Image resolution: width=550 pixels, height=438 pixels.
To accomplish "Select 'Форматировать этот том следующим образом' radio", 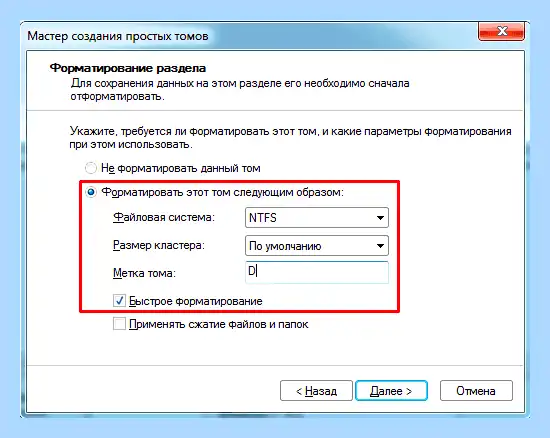I will pos(91,192).
